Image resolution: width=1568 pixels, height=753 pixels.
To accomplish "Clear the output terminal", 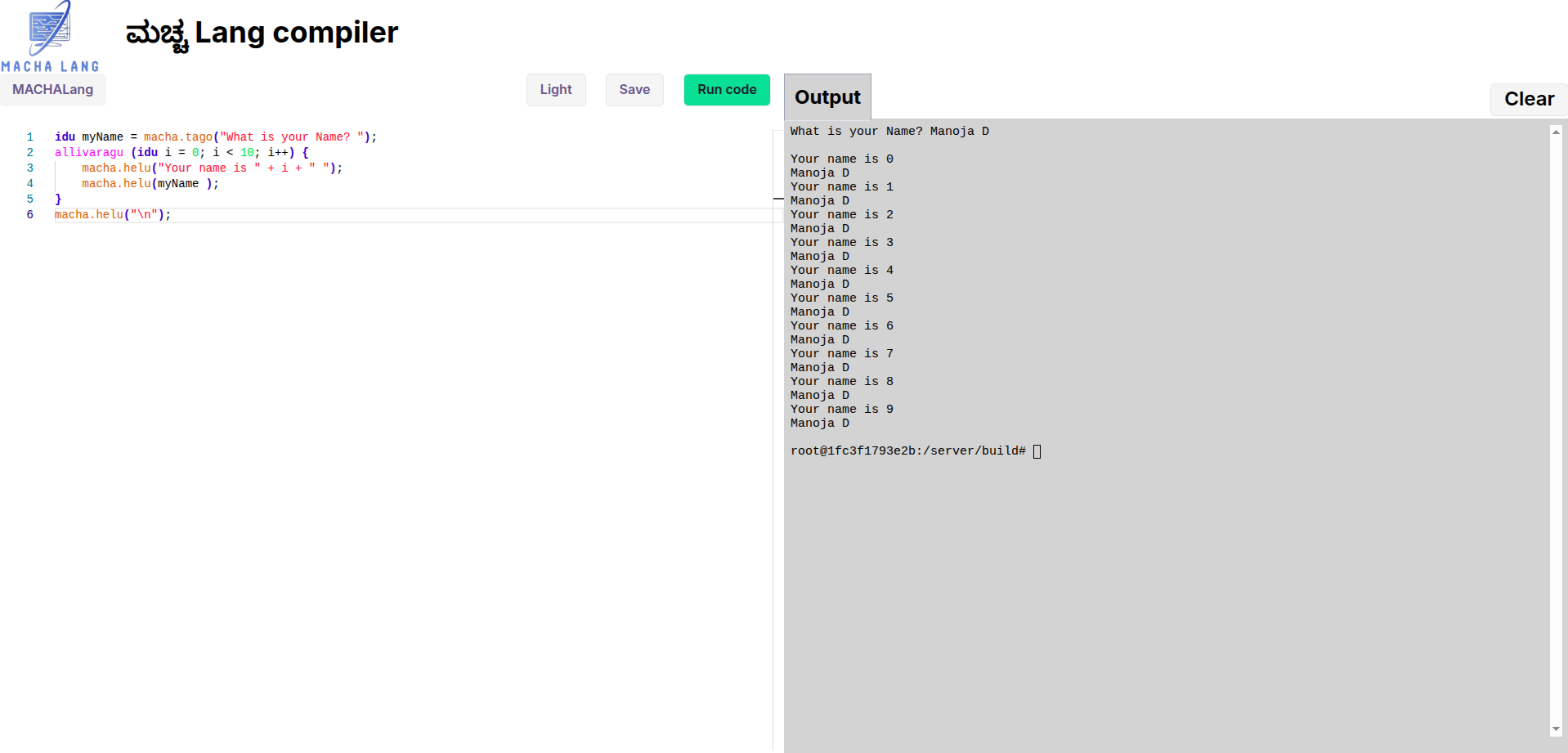I will coord(1528,99).
